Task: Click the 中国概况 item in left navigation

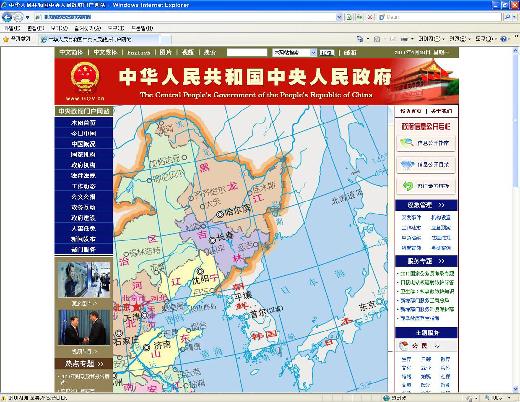Action: coord(83,144)
